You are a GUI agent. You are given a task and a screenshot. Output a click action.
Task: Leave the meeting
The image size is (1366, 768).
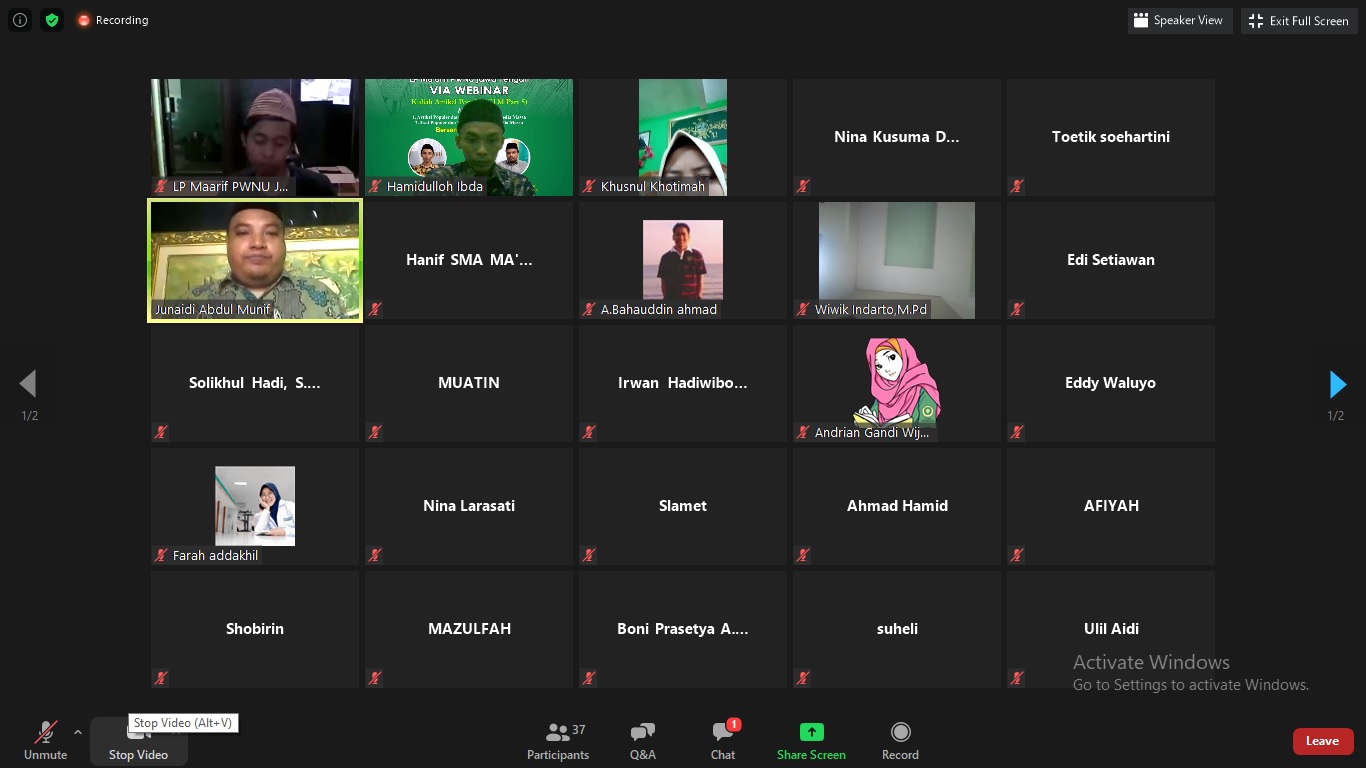click(1322, 741)
